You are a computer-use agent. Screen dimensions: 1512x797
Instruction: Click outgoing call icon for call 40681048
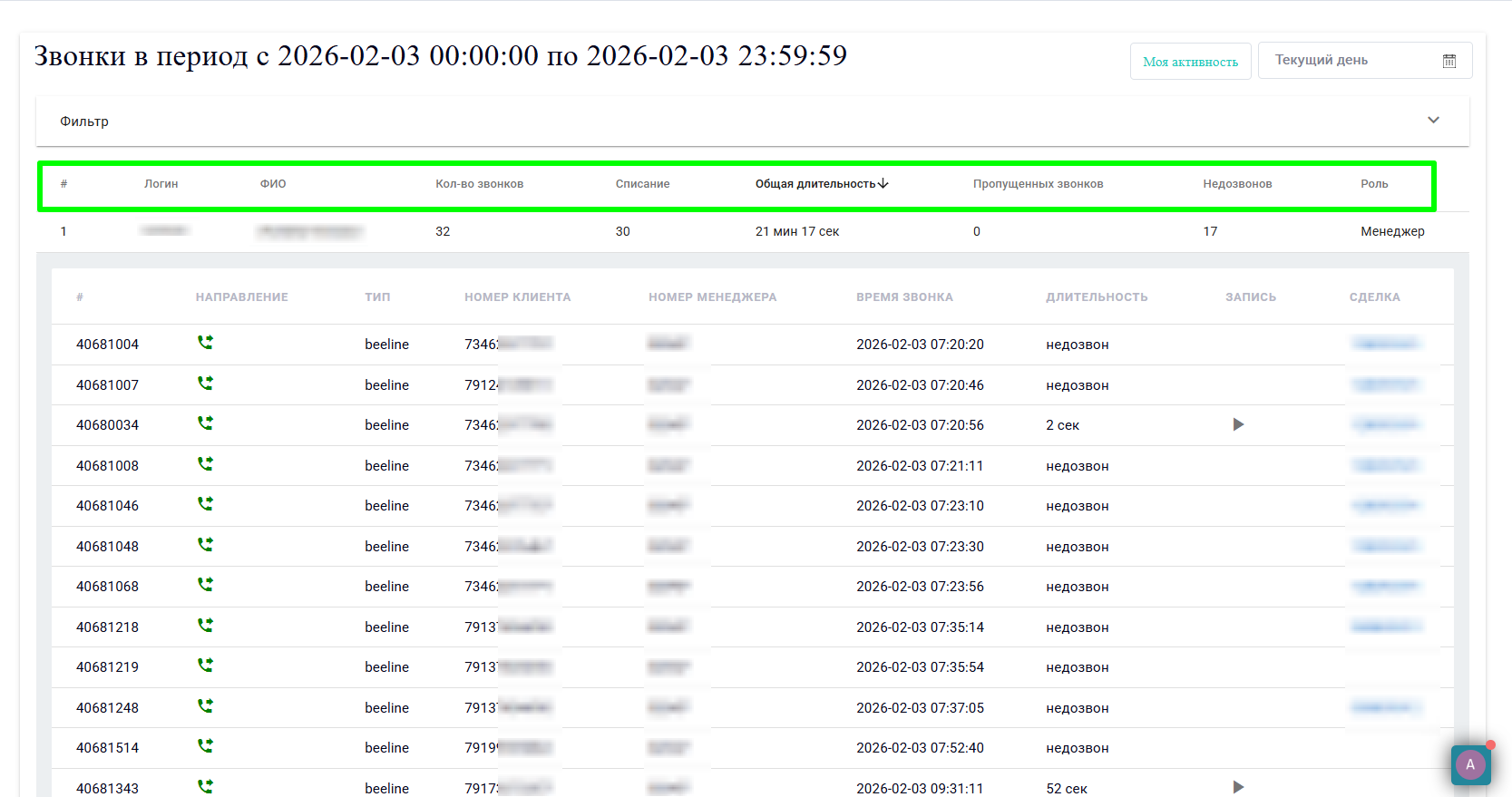click(206, 545)
